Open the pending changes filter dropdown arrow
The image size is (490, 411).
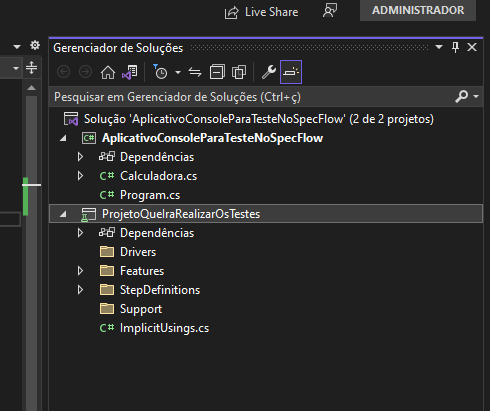pos(178,72)
